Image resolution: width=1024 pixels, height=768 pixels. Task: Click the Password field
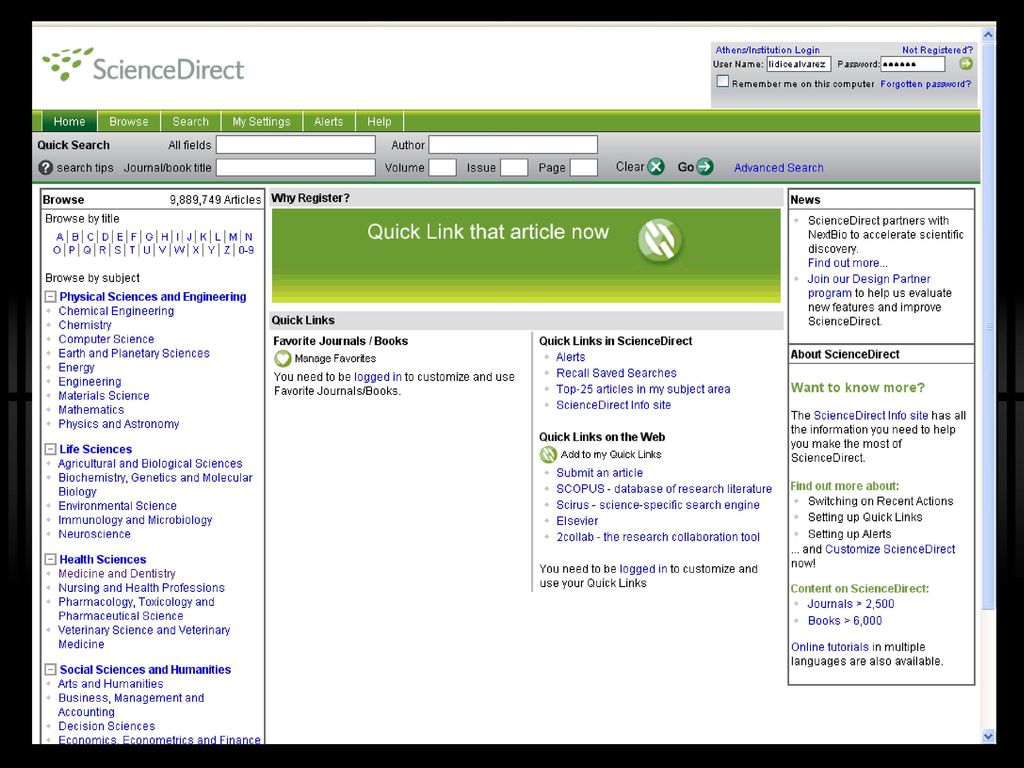pyautogui.click(x=913, y=64)
